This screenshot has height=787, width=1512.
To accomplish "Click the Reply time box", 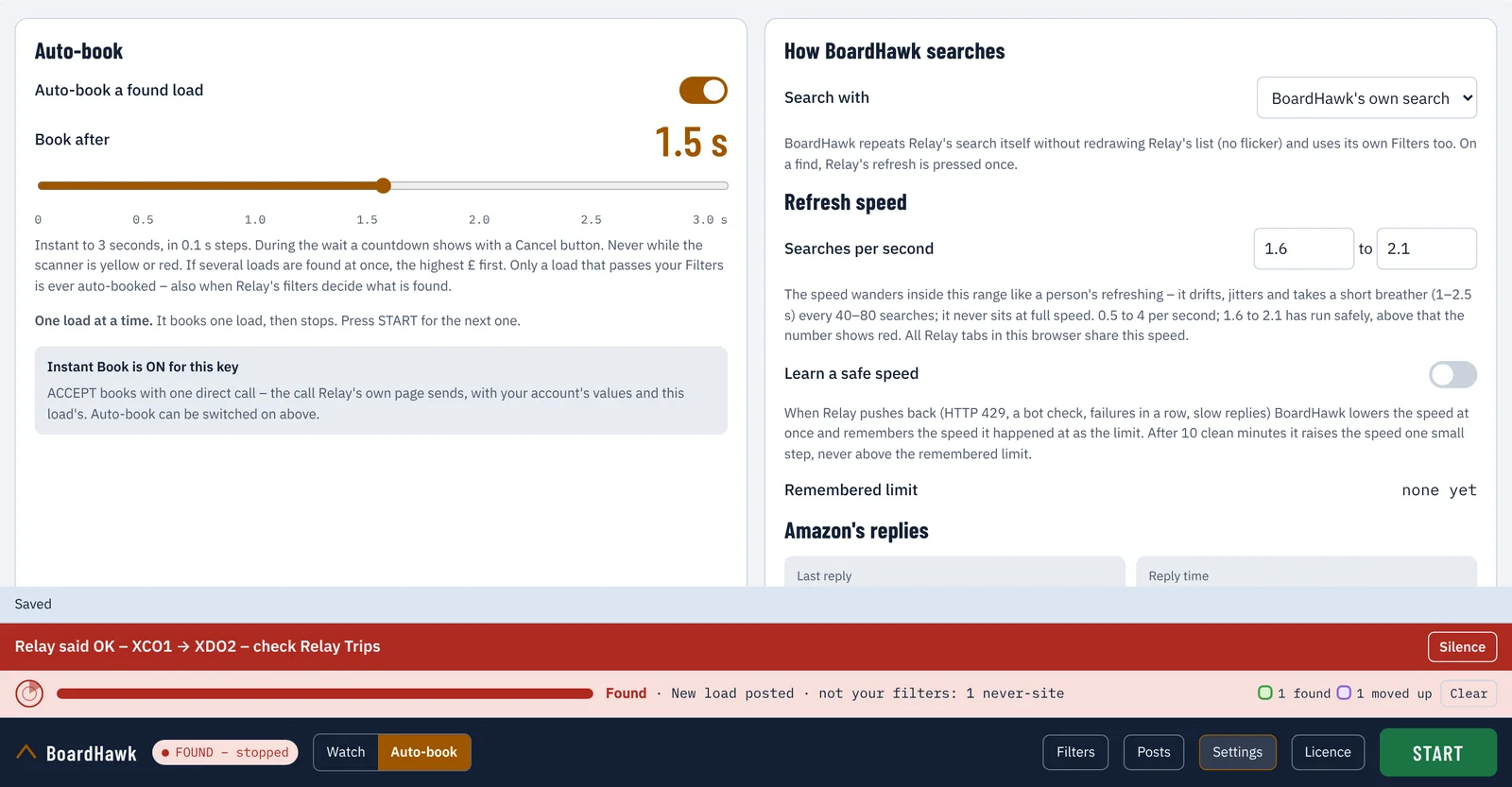I will (1306, 572).
